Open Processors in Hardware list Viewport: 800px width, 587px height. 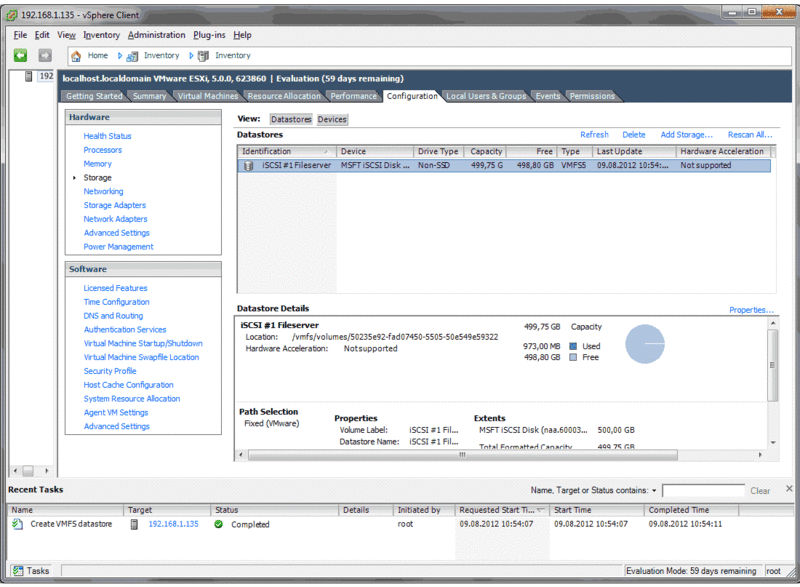point(103,150)
